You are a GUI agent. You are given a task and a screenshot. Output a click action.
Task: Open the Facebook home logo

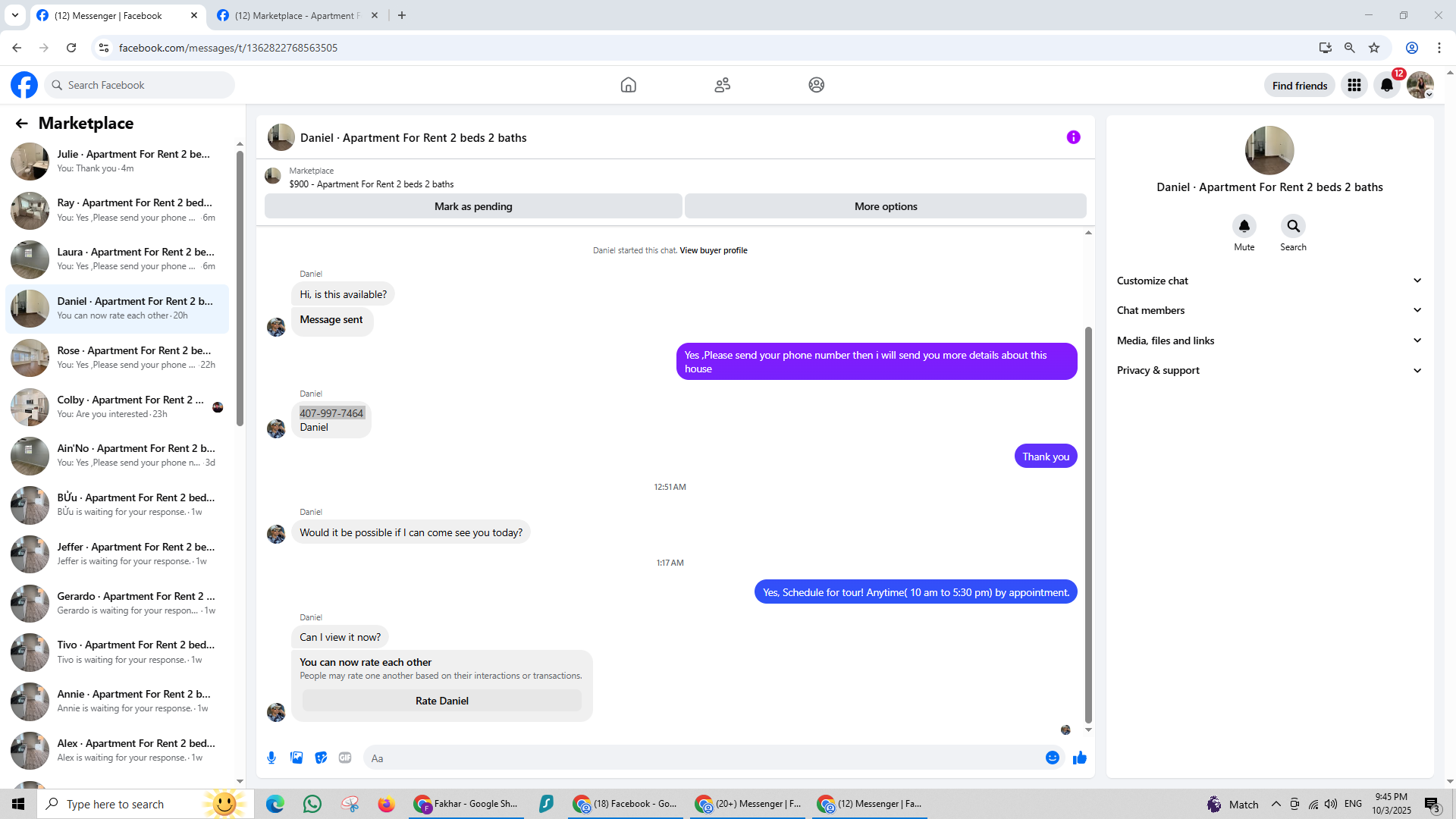point(24,85)
